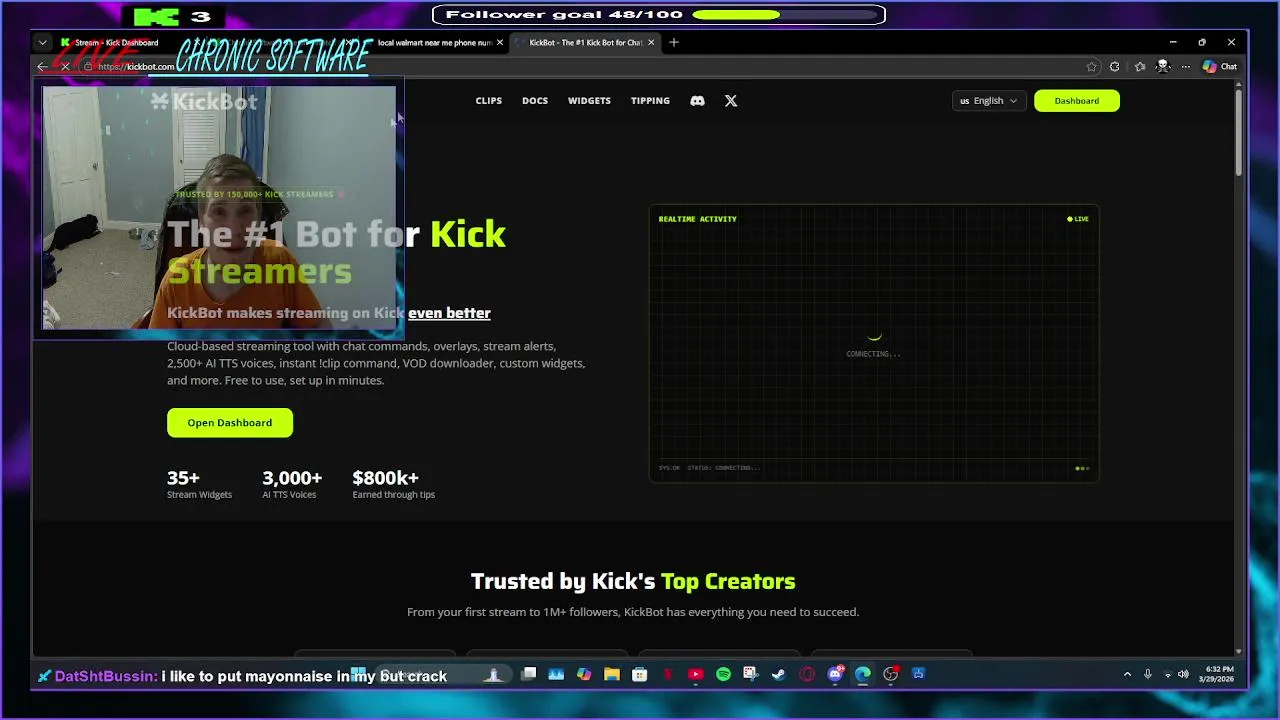
Task: Click 'Trusted by Kick's Top Creators' heading
Action: click(633, 581)
